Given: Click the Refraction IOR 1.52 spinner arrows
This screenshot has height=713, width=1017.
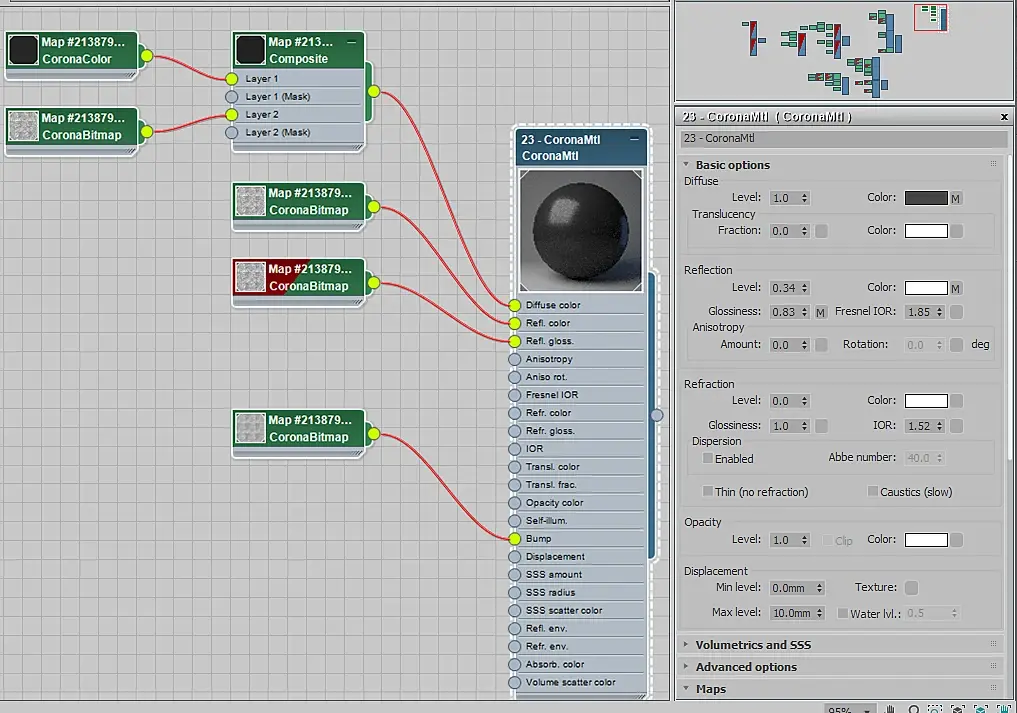Looking at the screenshot, I should [939, 426].
